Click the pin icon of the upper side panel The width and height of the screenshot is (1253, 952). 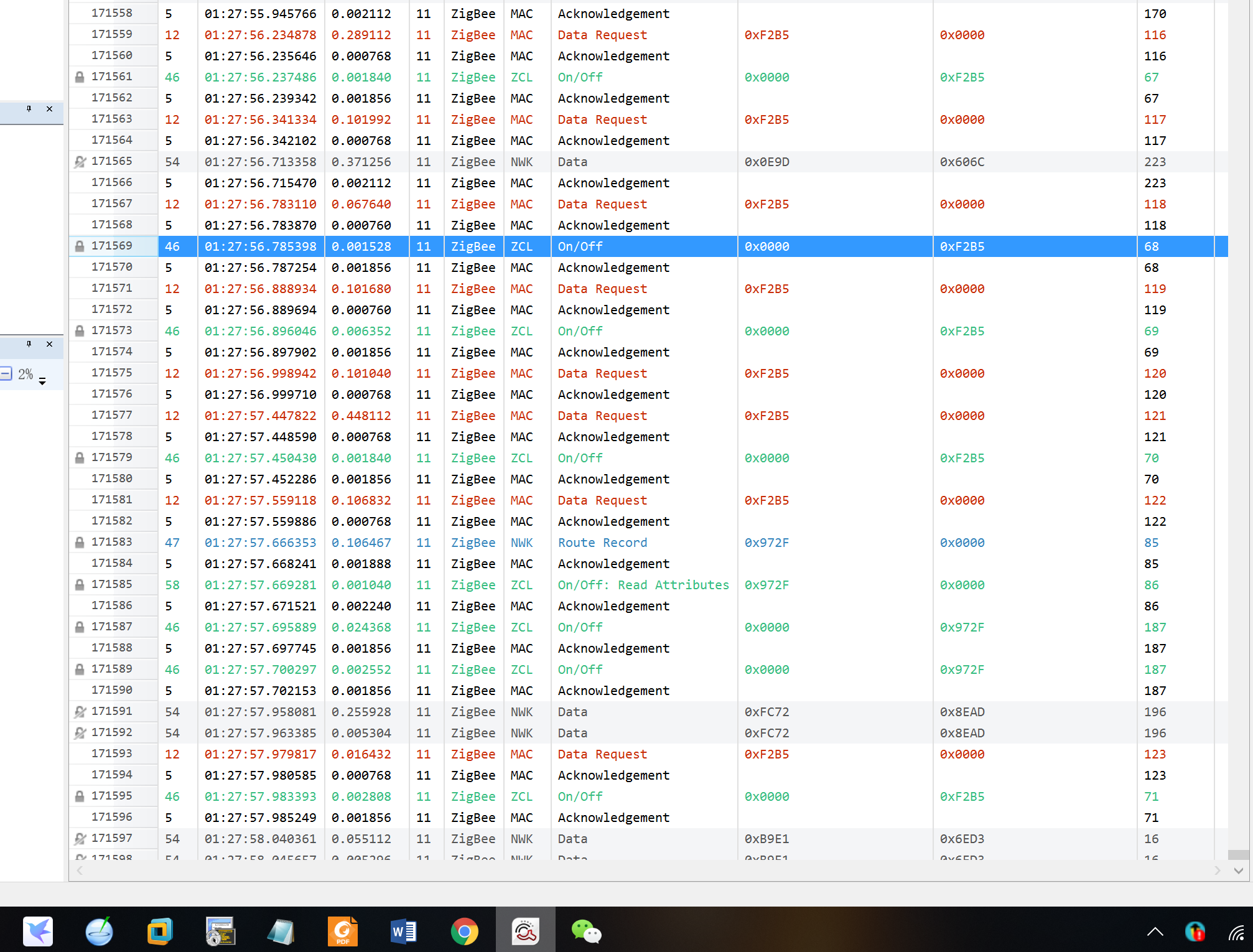click(x=29, y=109)
